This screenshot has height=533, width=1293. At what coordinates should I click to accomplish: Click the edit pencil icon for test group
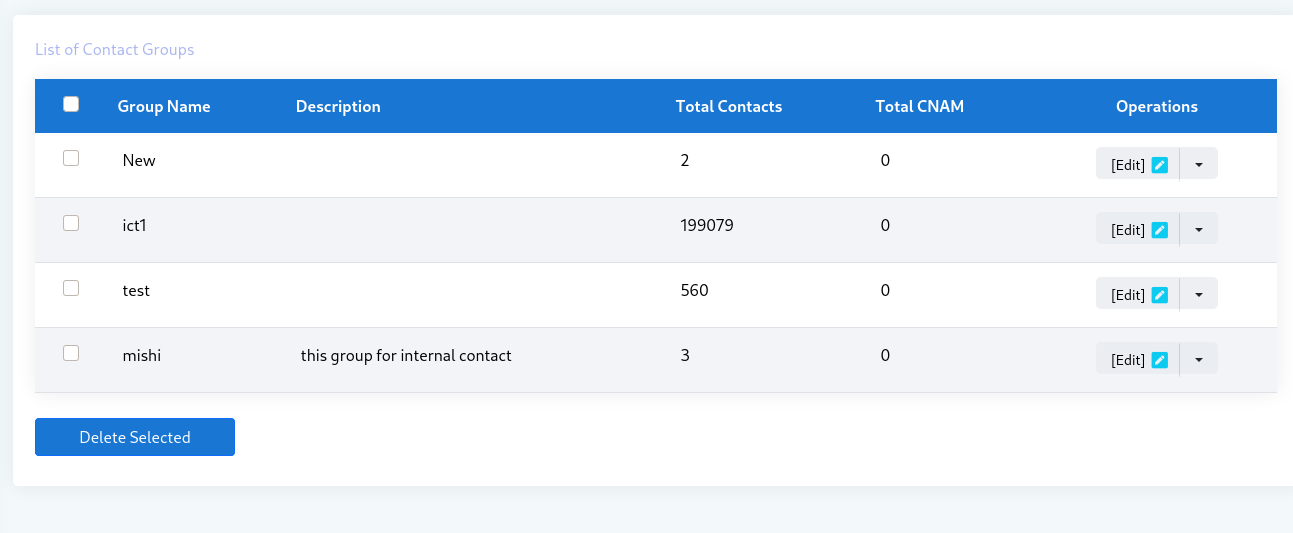pos(1160,295)
